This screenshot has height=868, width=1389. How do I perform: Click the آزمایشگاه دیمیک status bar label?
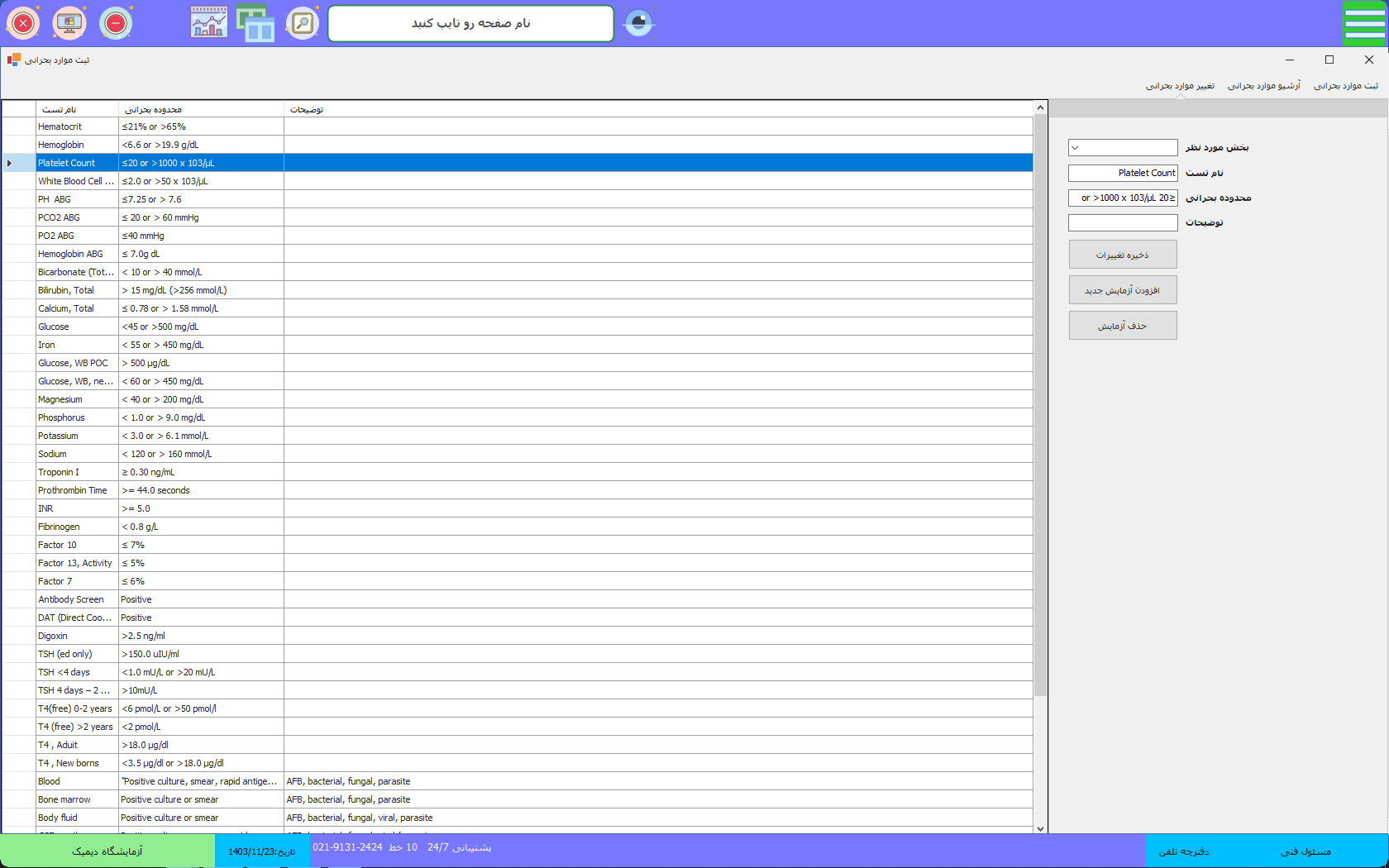pos(107,851)
